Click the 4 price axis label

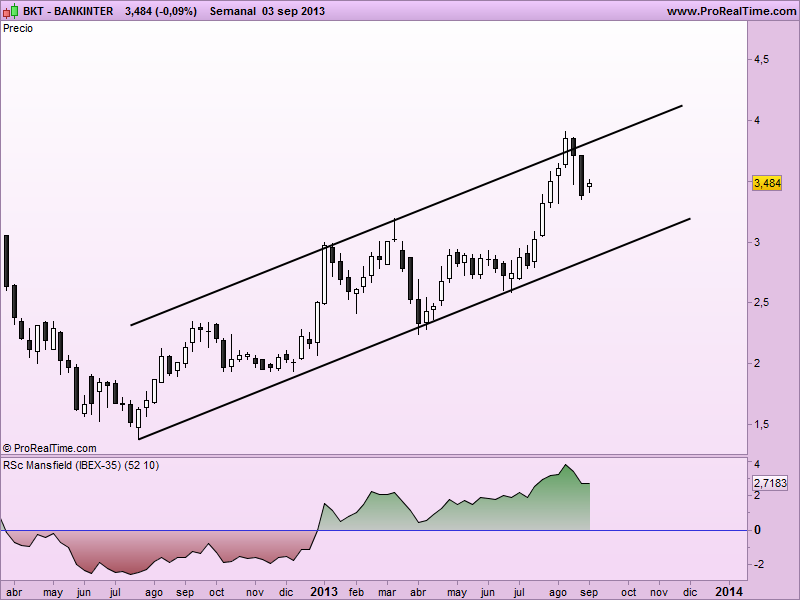[757, 120]
